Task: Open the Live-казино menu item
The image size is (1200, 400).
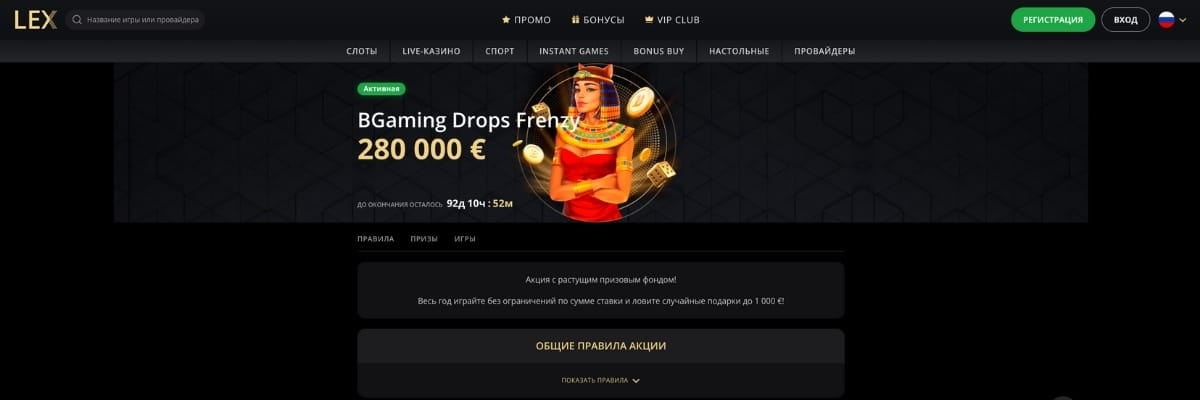Action: coord(431,51)
